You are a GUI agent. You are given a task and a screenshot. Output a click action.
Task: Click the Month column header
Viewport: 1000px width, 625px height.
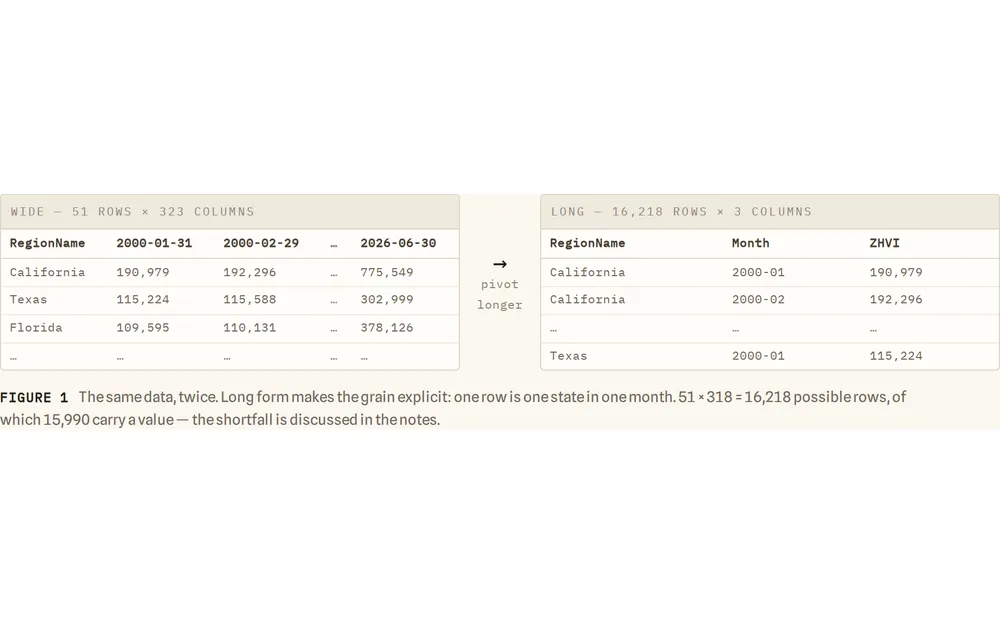(x=751, y=243)
